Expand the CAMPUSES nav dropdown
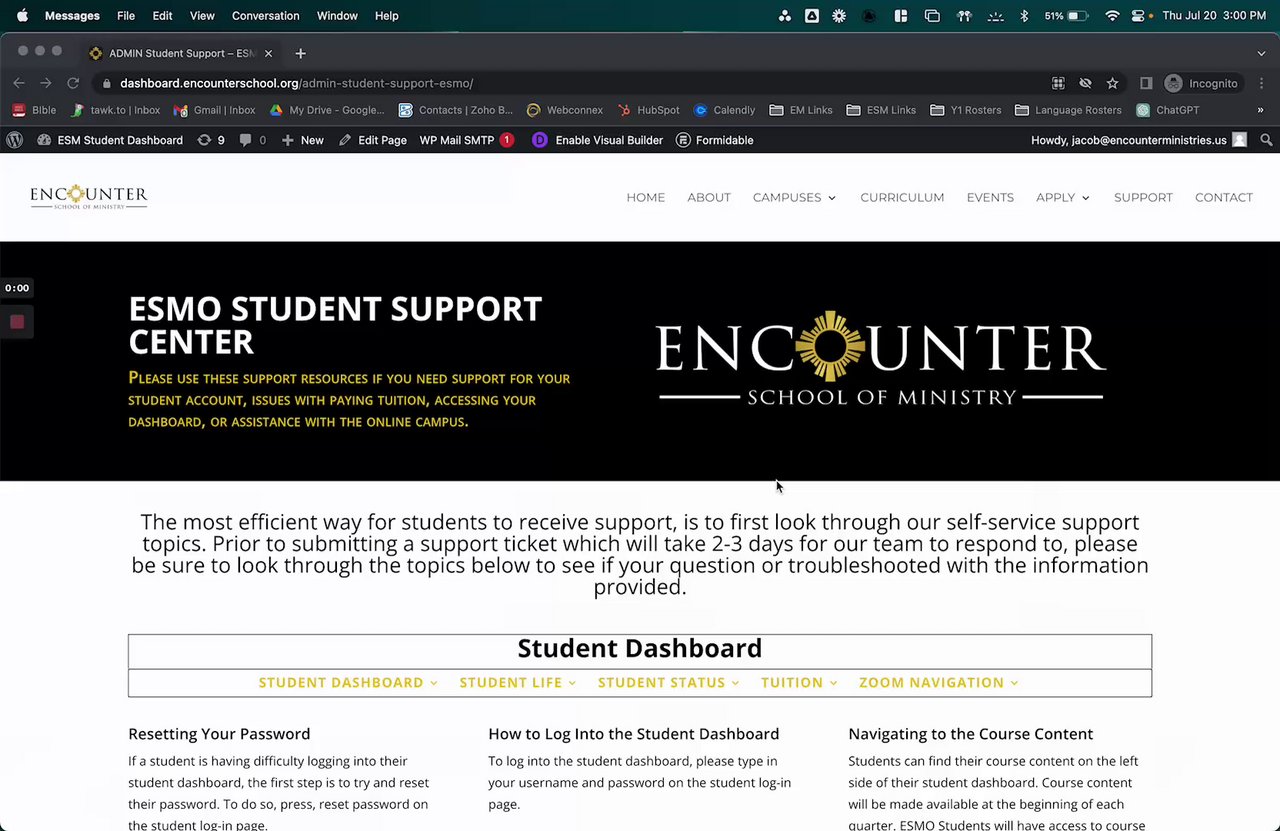 [794, 197]
